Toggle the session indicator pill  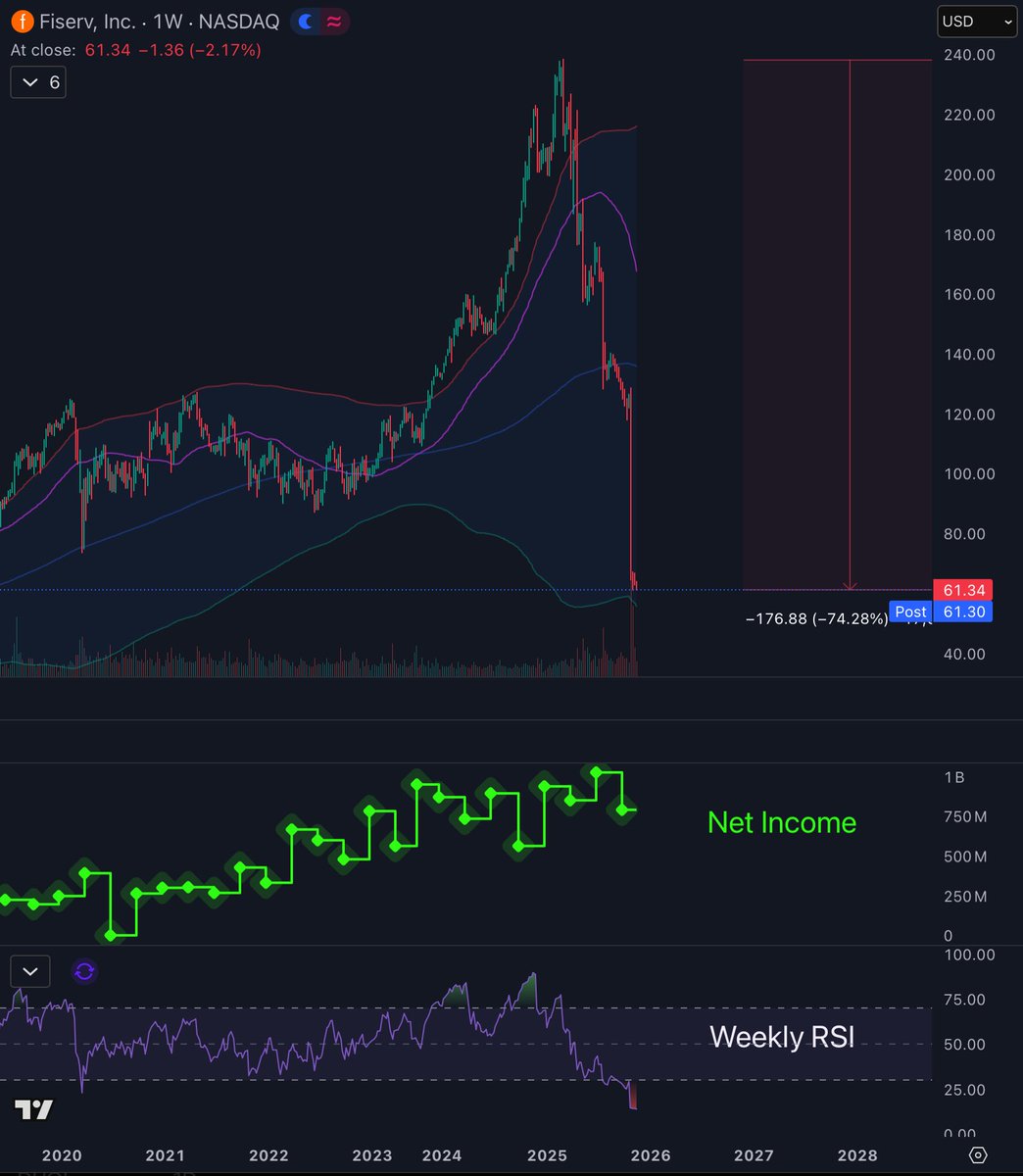click(x=318, y=20)
